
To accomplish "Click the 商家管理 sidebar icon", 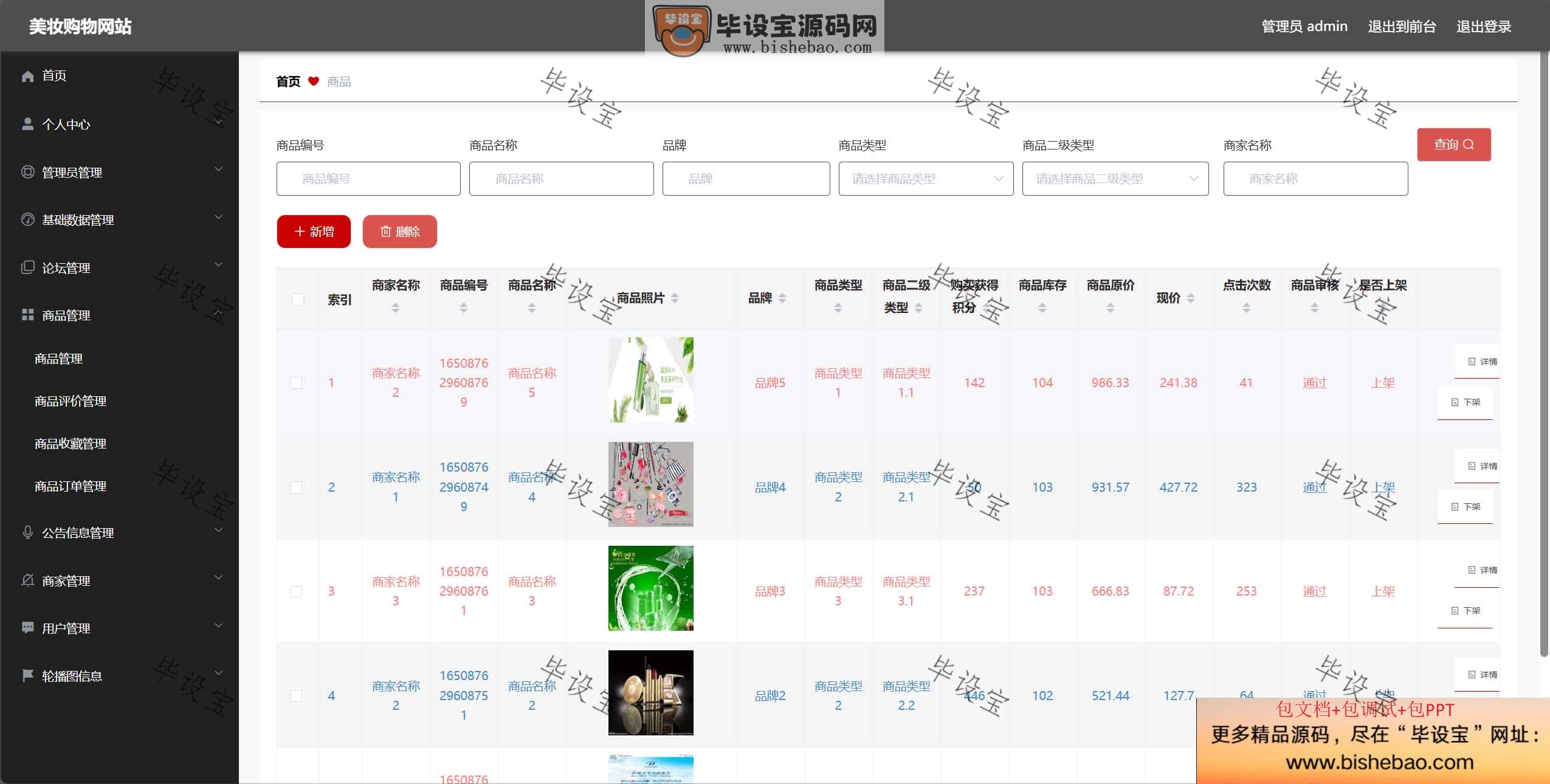I will coord(27,580).
